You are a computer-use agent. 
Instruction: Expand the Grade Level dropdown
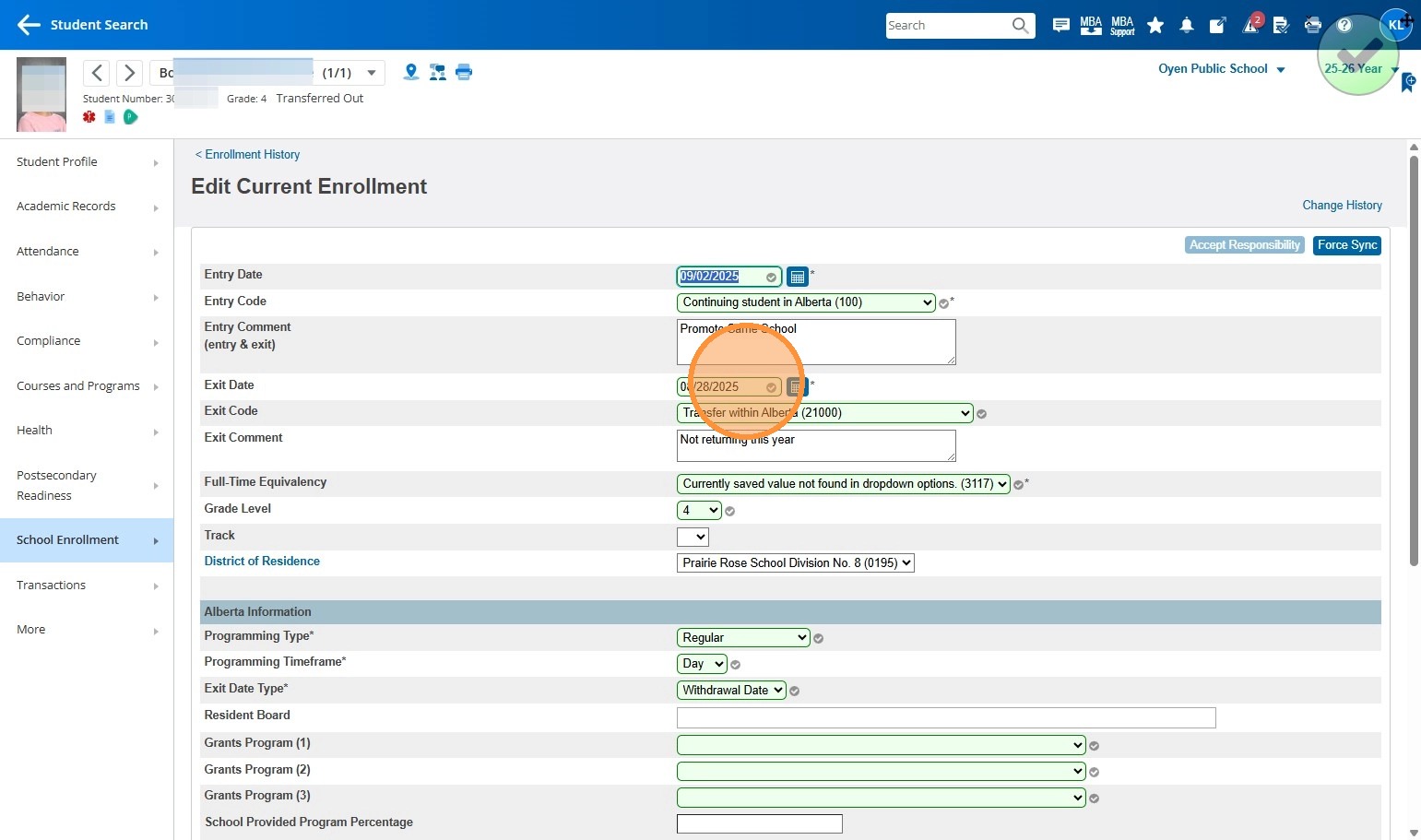pyautogui.click(x=699, y=510)
